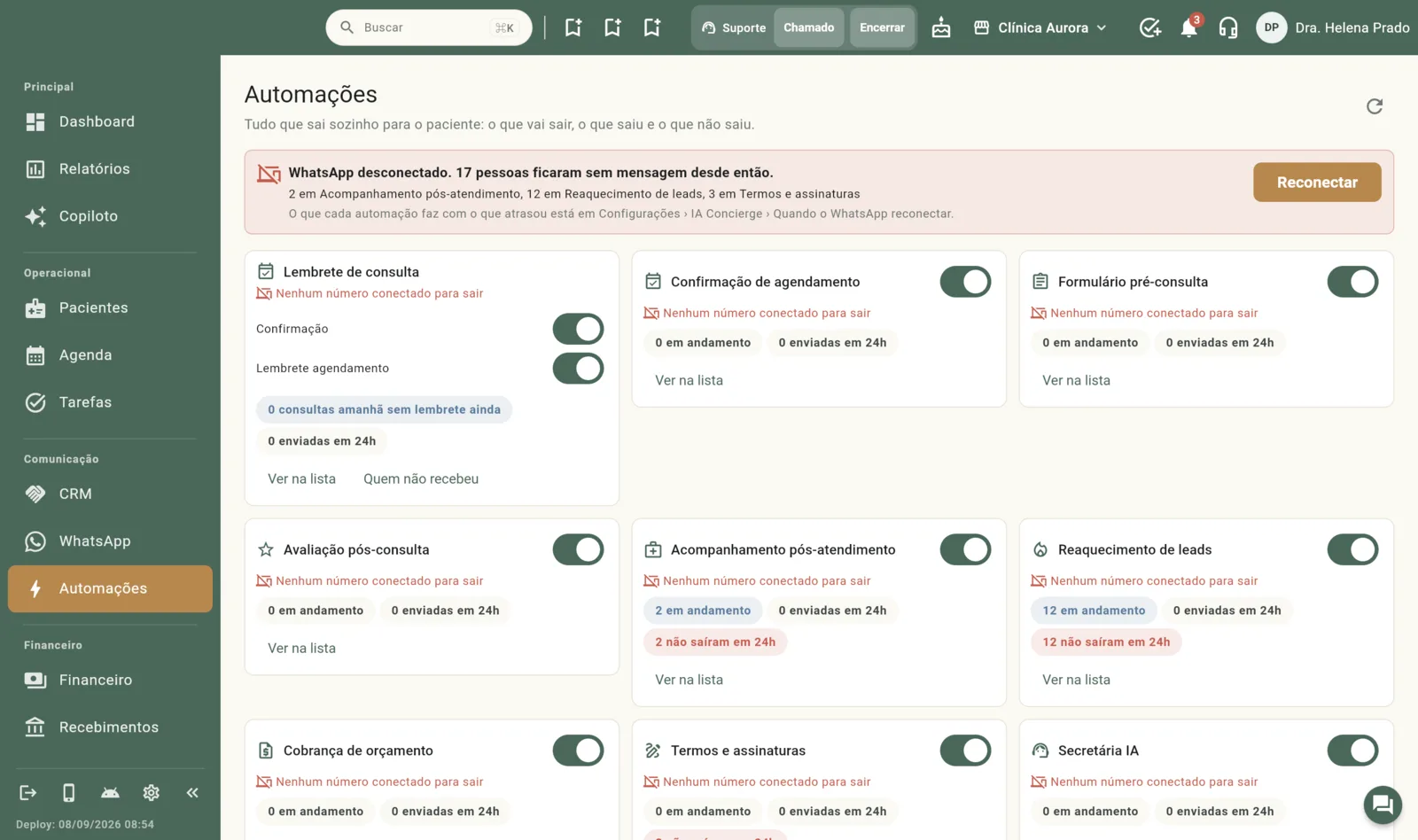
Task: Open settings gear in sidebar footer
Action: click(152, 792)
